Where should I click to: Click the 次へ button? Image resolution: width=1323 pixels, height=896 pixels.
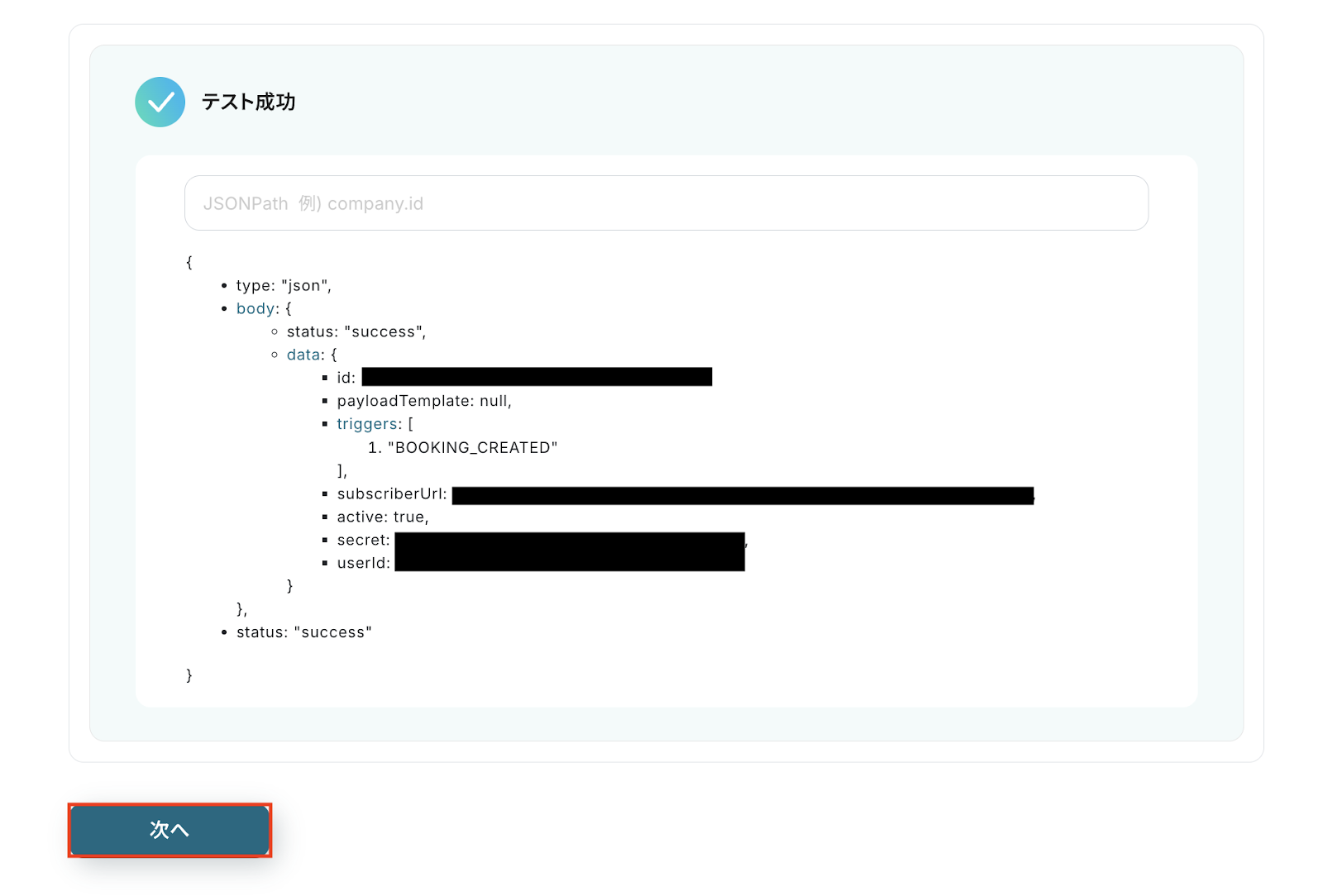tap(170, 830)
